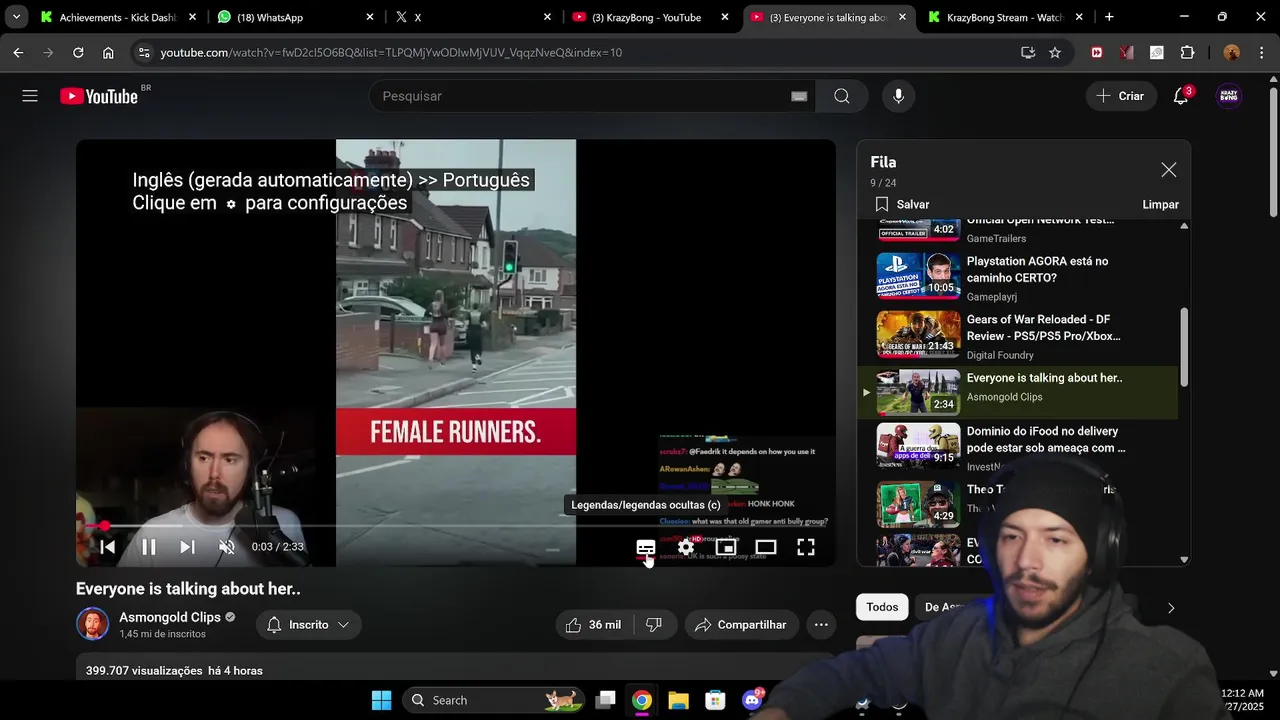Switch to X browser tab
Image resolution: width=1280 pixels, height=720 pixels.
pyautogui.click(x=472, y=17)
